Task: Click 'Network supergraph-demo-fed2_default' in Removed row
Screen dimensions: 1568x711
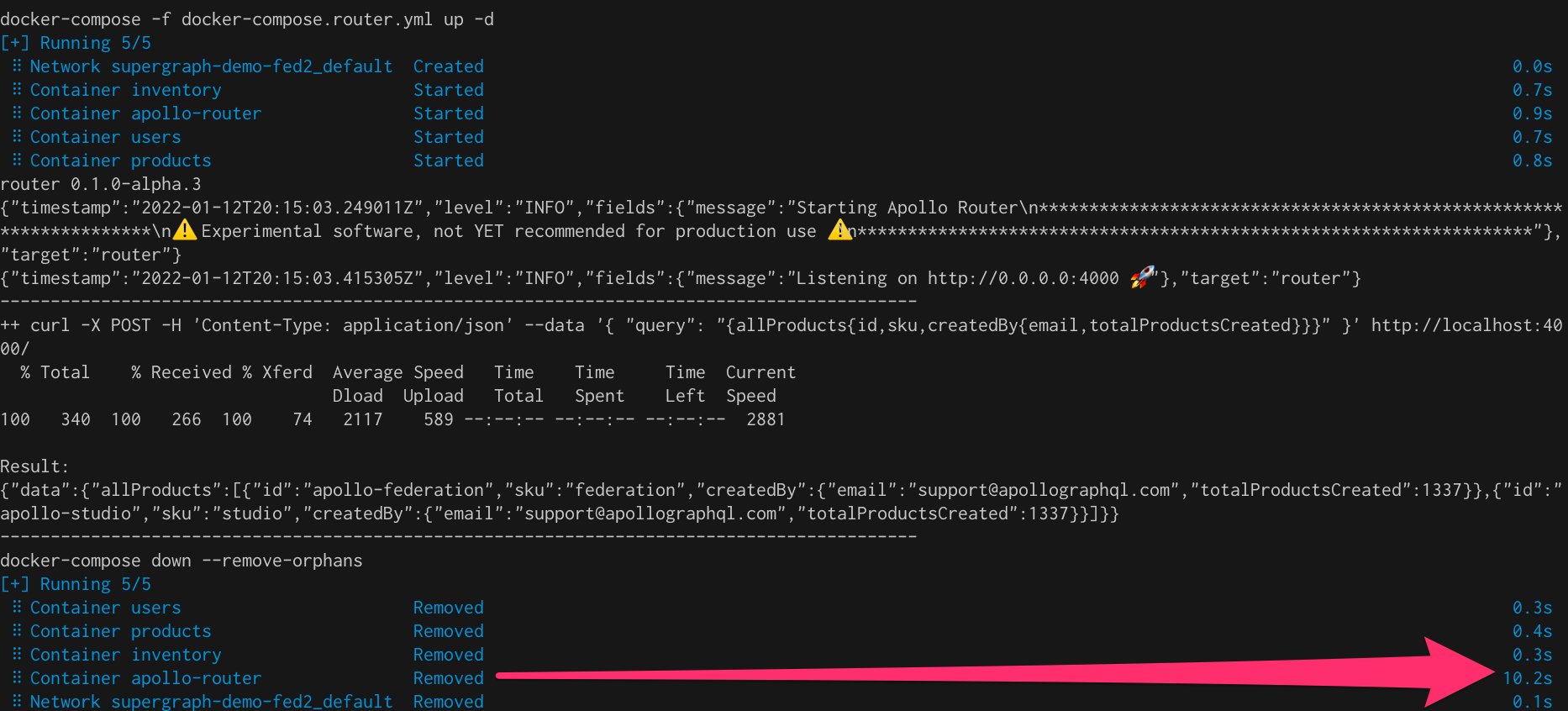Action: [211, 701]
